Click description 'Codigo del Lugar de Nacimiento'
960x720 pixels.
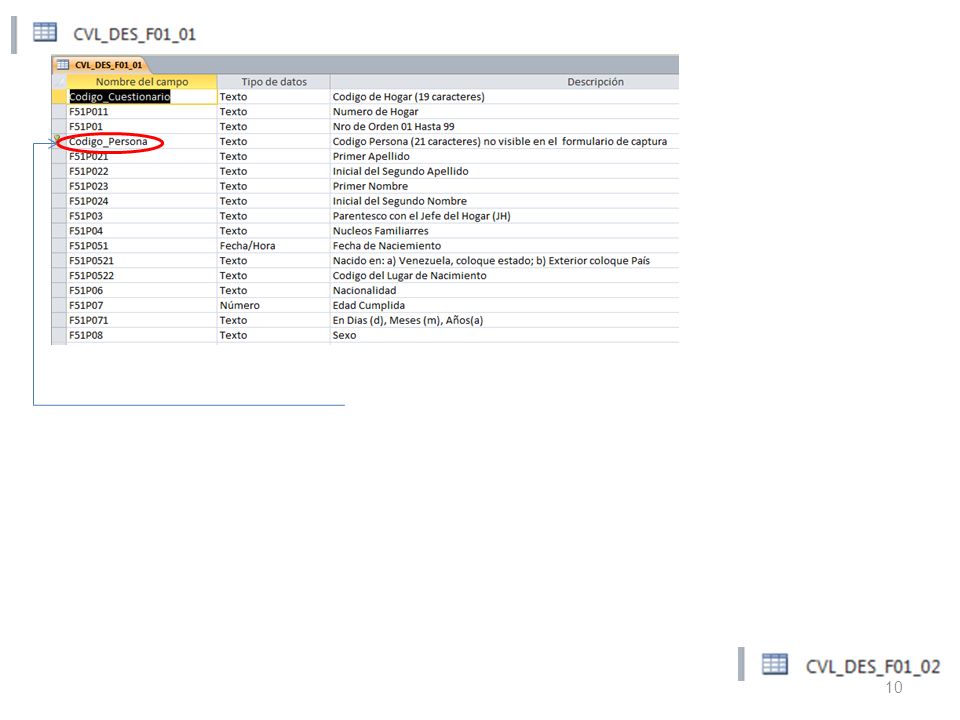point(410,276)
